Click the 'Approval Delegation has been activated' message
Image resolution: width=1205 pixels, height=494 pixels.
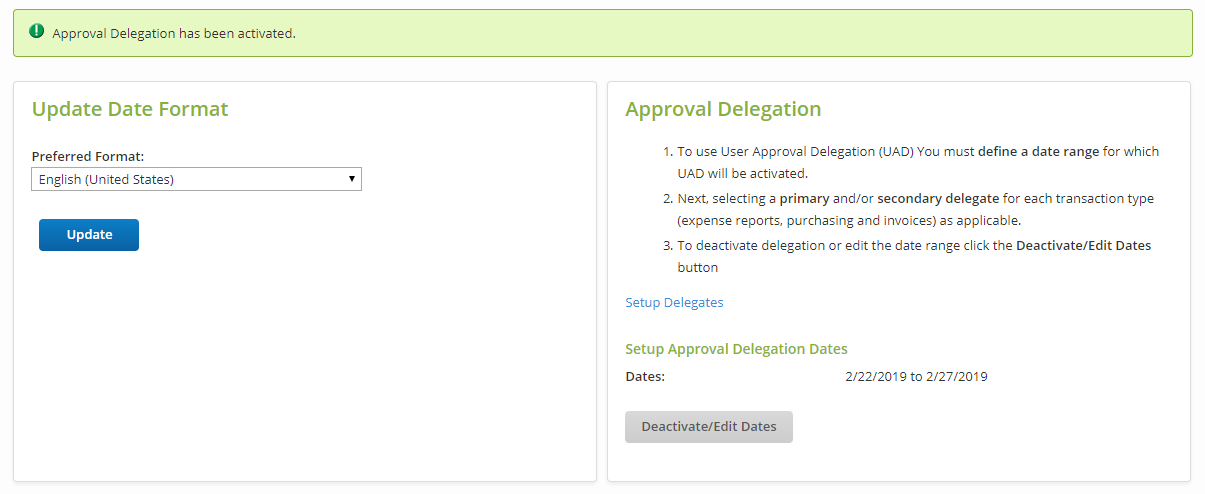coord(174,34)
